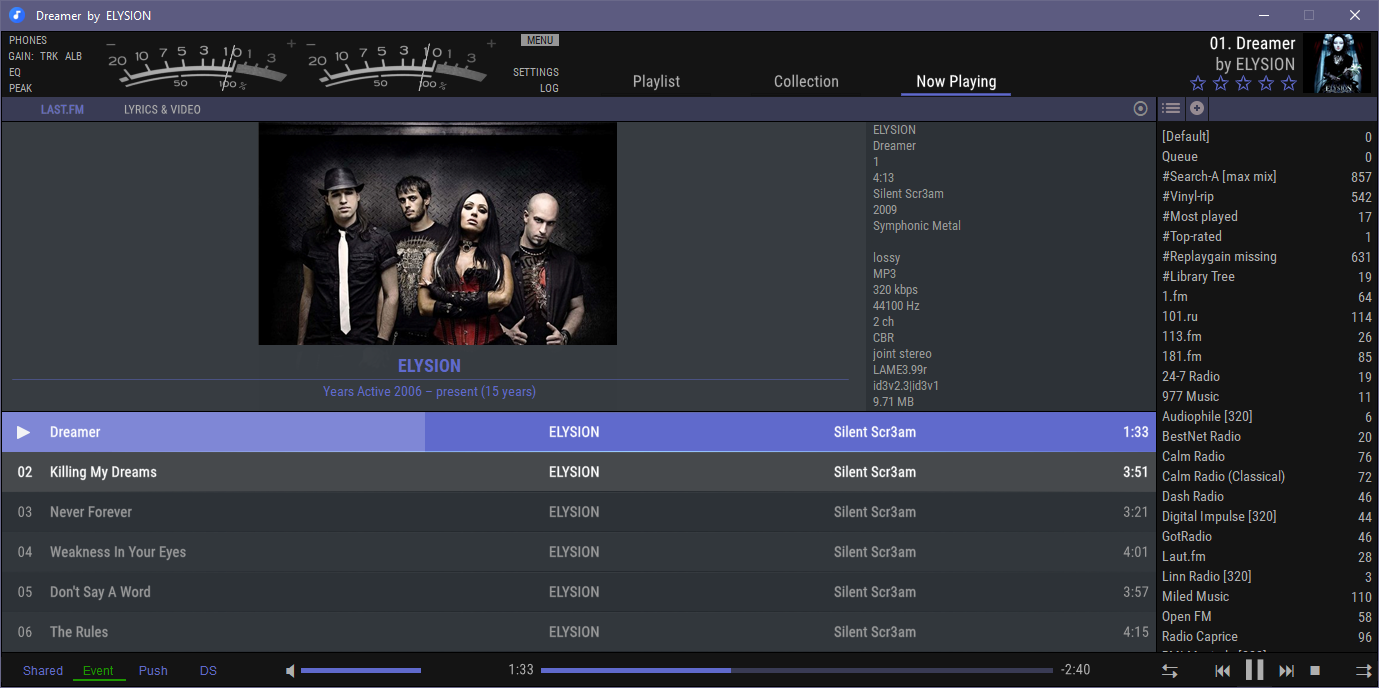
Task: Click the ELYSION band photo
Action: click(x=437, y=234)
